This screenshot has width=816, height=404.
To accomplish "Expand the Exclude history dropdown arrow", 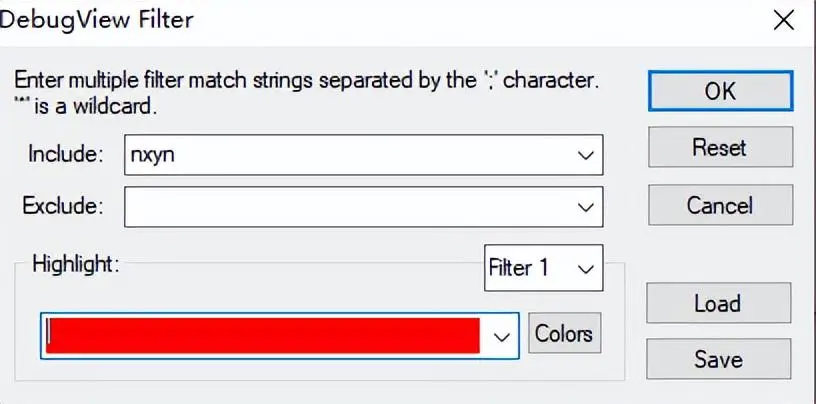I will (x=585, y=207).
